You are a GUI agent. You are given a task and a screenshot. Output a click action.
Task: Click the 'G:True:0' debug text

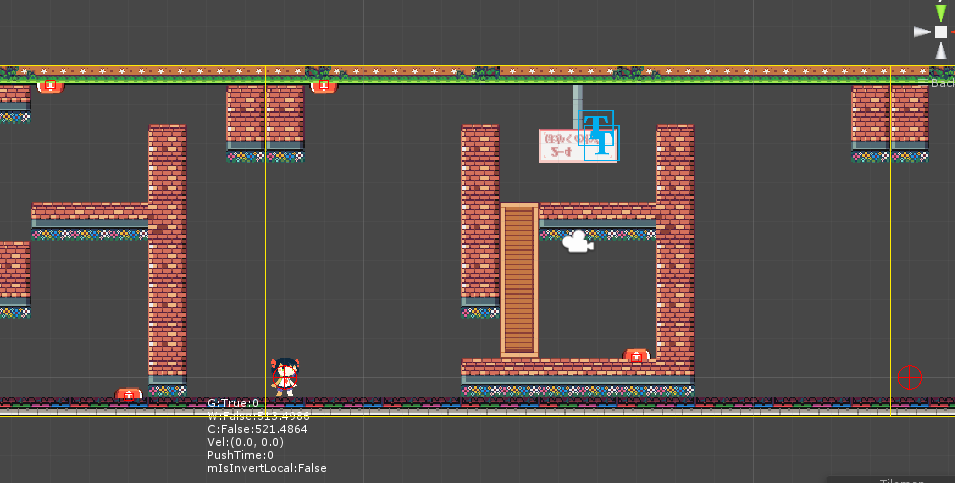coord(233,403)
